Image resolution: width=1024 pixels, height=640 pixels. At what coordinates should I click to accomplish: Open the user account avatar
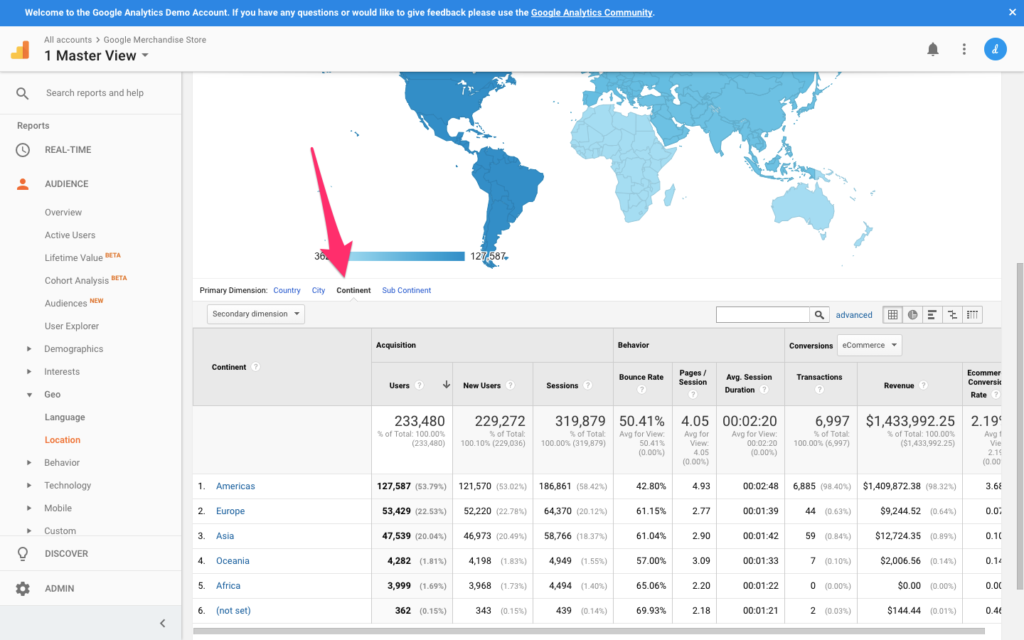(x=995, y=49)
